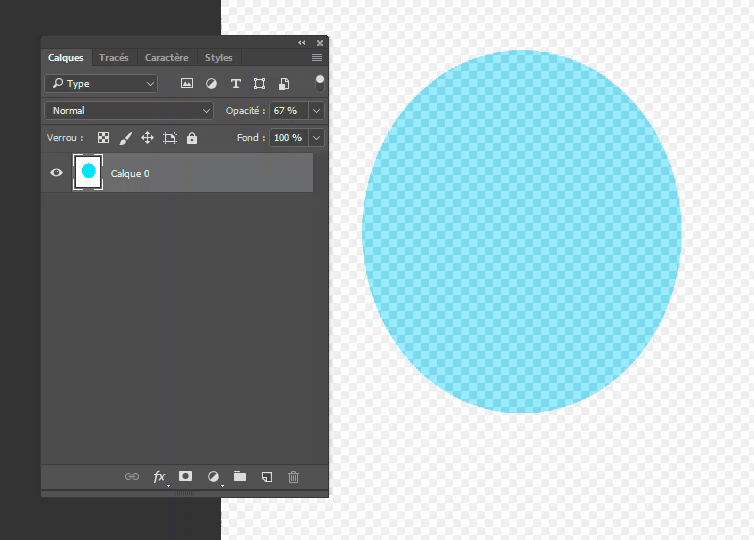
Task: Lock layer position move icon
Action: pos(147,138)
